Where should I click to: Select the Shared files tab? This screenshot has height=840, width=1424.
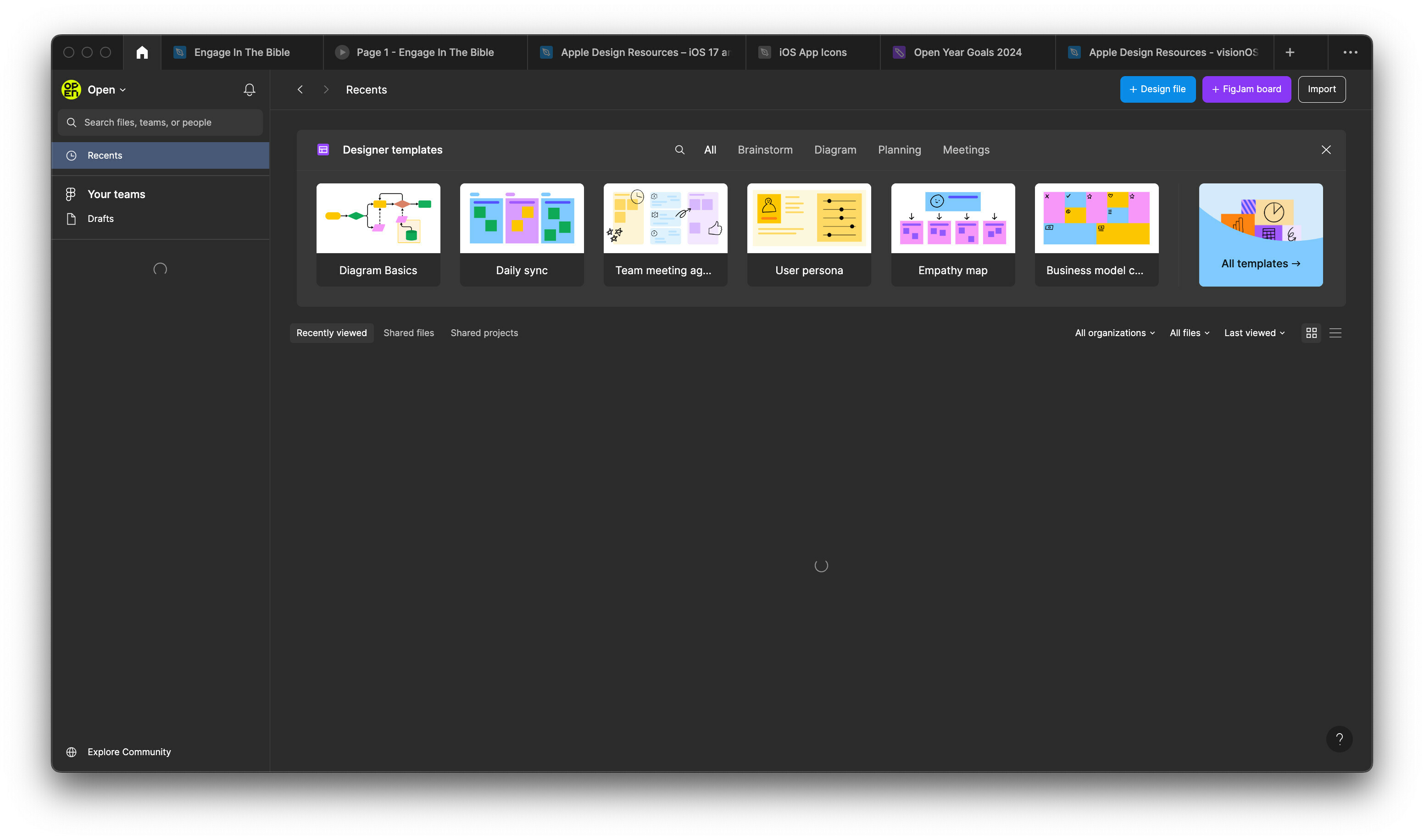coord(408,332)
